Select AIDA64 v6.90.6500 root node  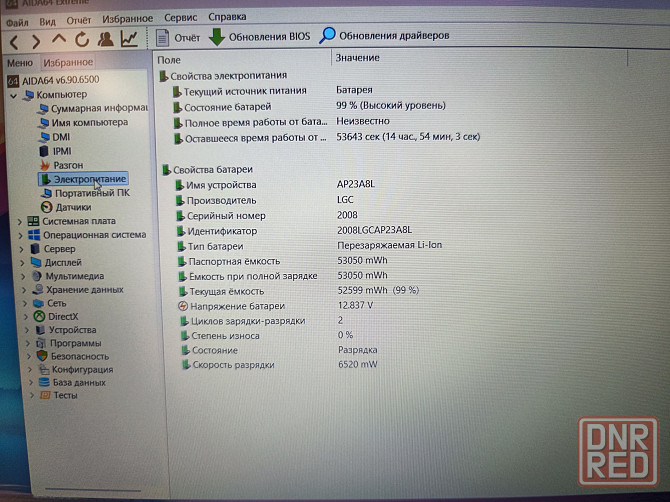pos(53,80)
